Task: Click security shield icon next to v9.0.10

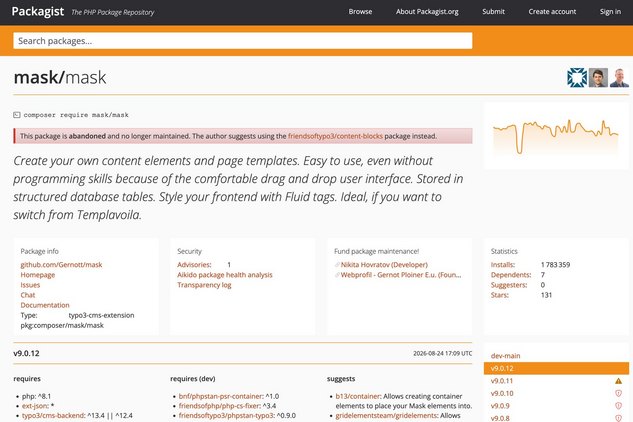Action: coord(618,393)
